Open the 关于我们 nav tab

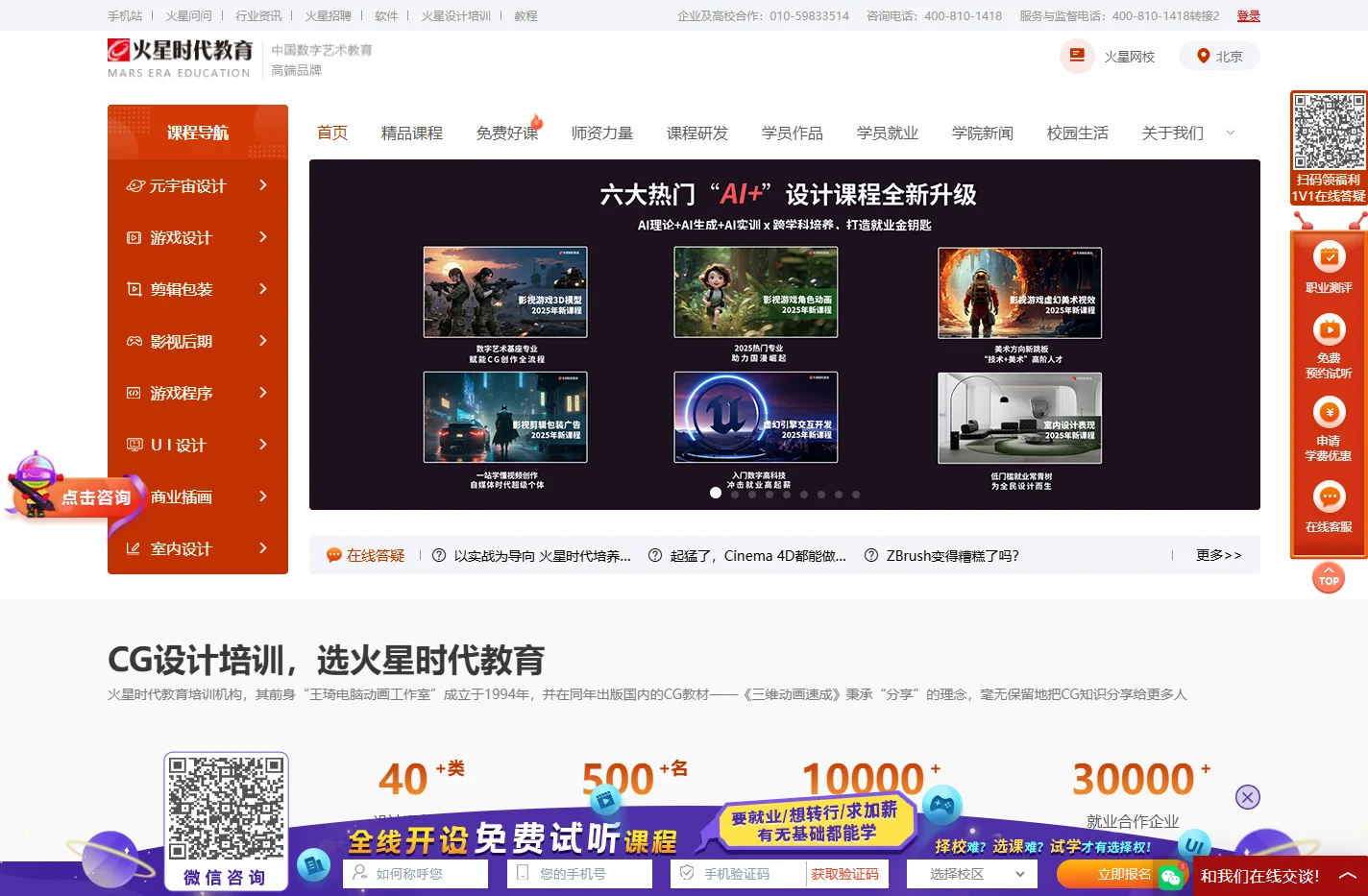[1173, 133]
